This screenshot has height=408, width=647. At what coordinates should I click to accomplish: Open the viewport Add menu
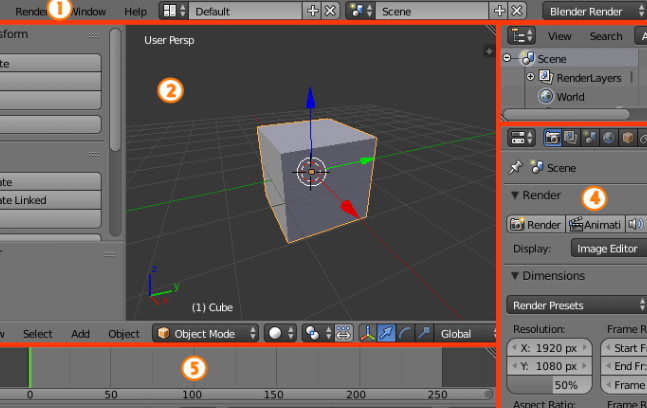point(80,334)
